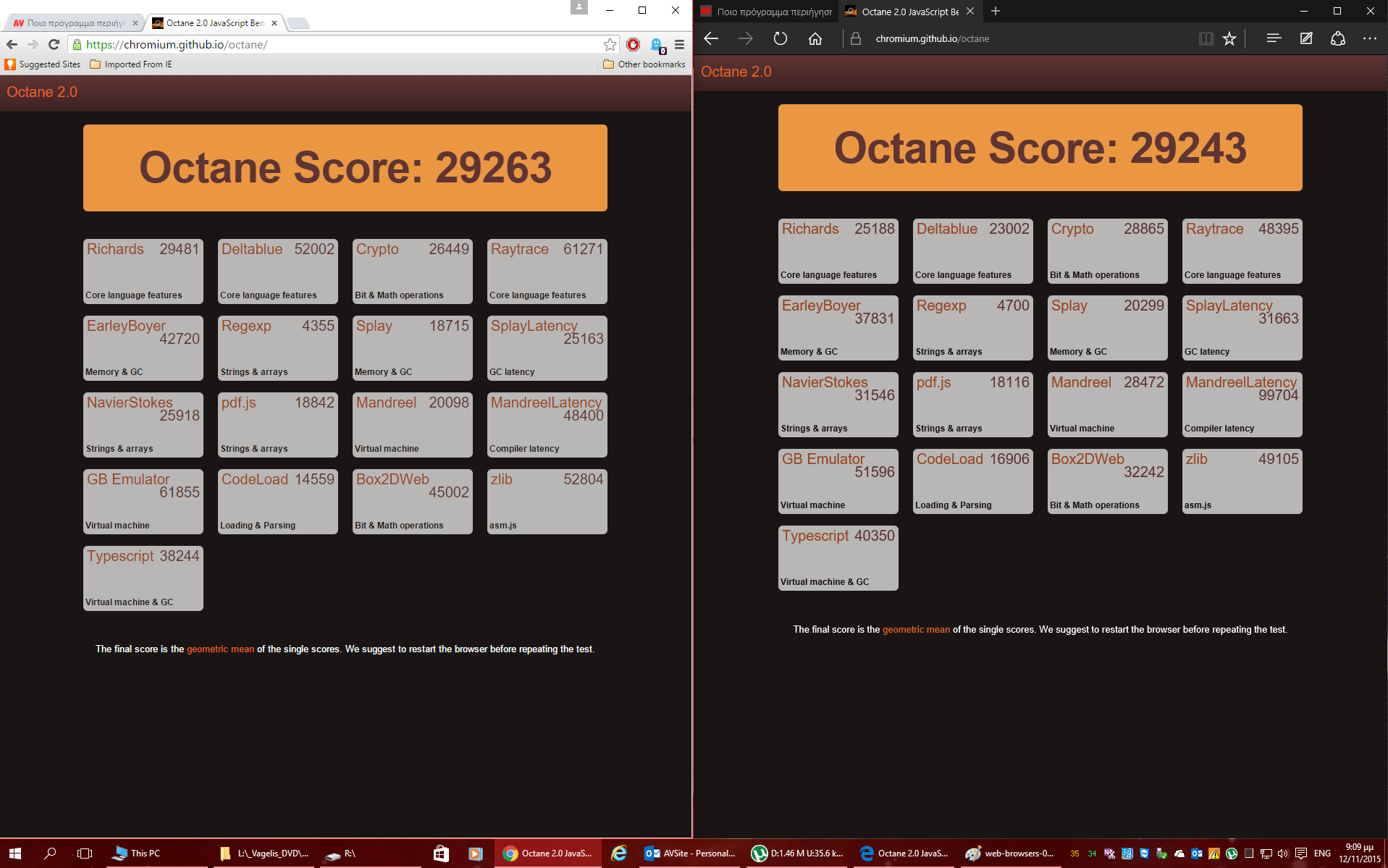Click Edge Make a Web Note icon
1388x868 pixels.
1306,38
